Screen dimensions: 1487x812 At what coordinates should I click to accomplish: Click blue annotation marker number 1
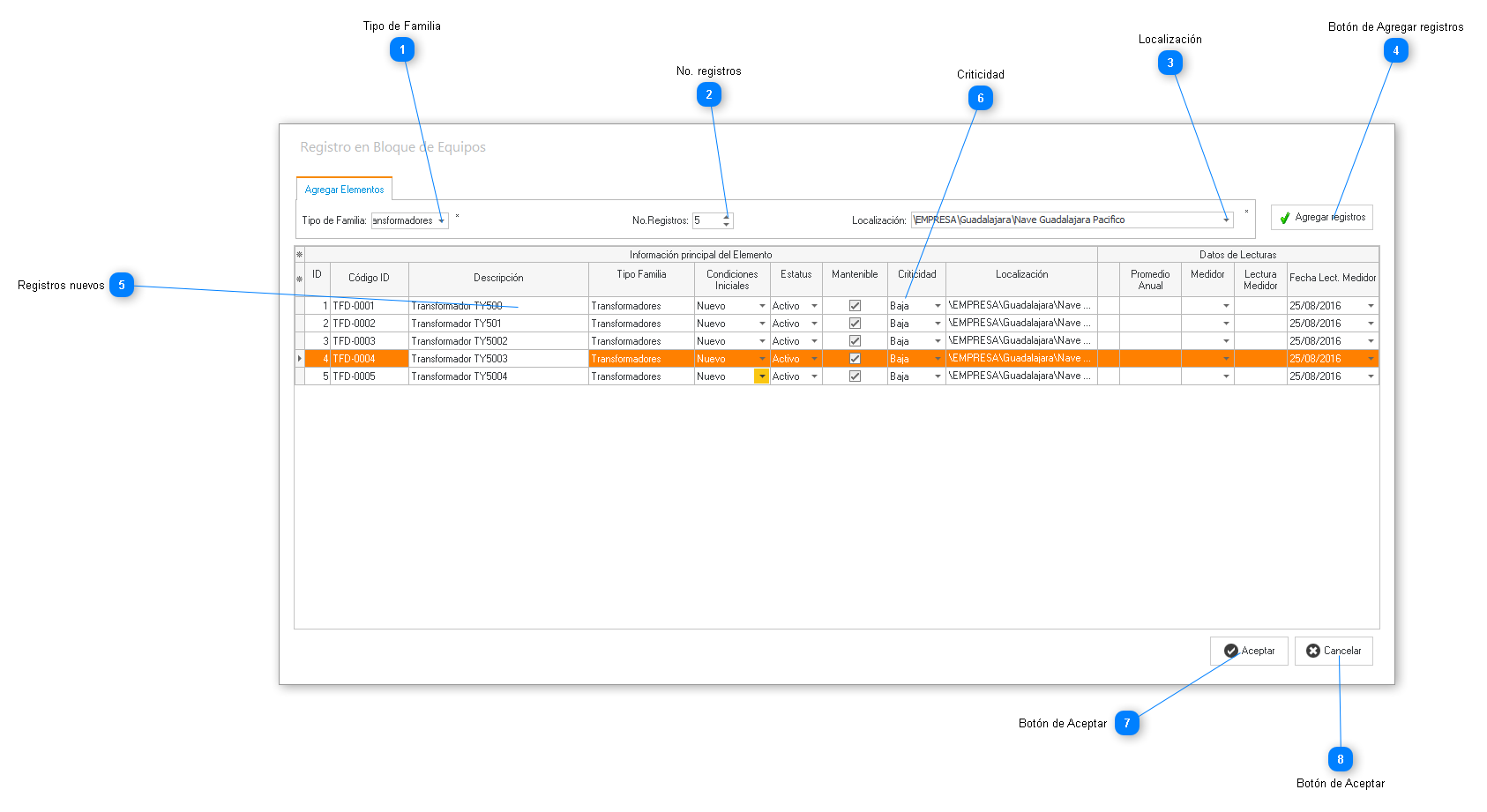402,50
